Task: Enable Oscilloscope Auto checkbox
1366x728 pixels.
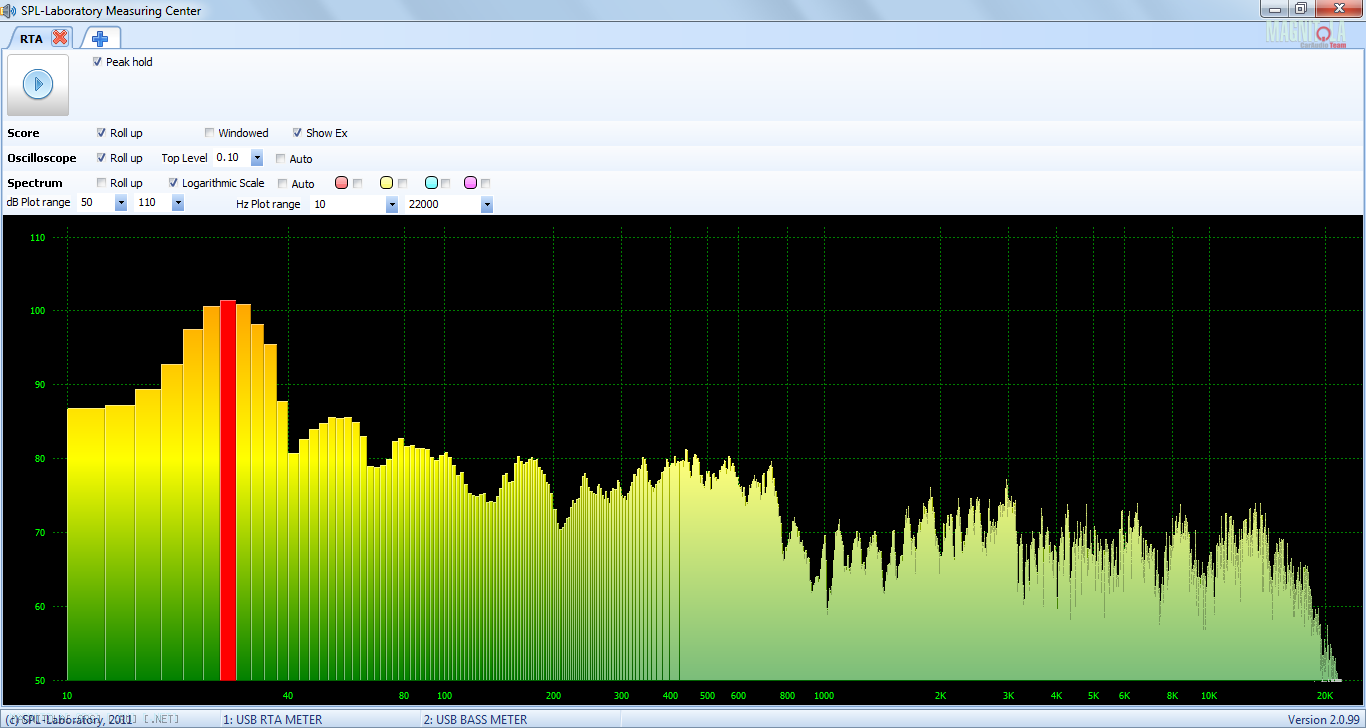Action: [281, 159]
